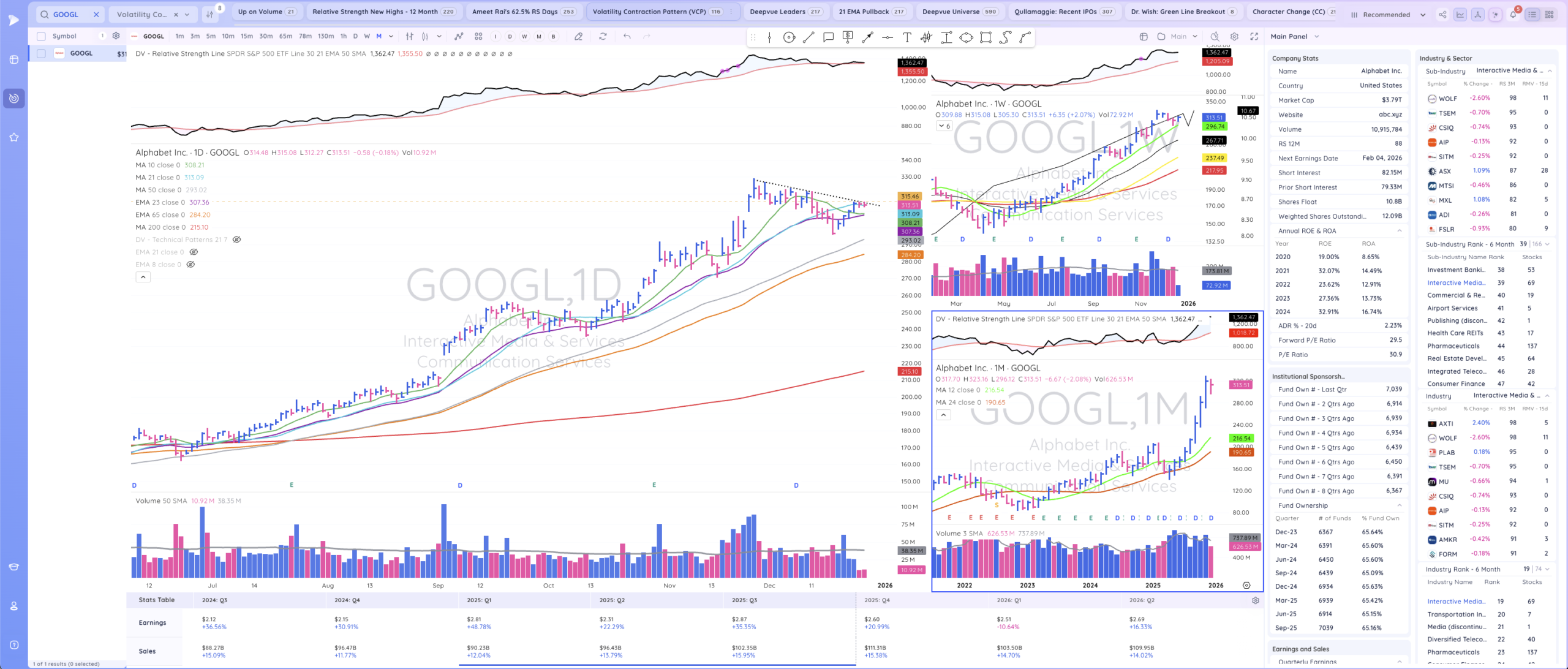The height and width of the screenshot is (669, 1568).
Task: Click the share icon in top bar
Action: click(x=1442, y=15)
